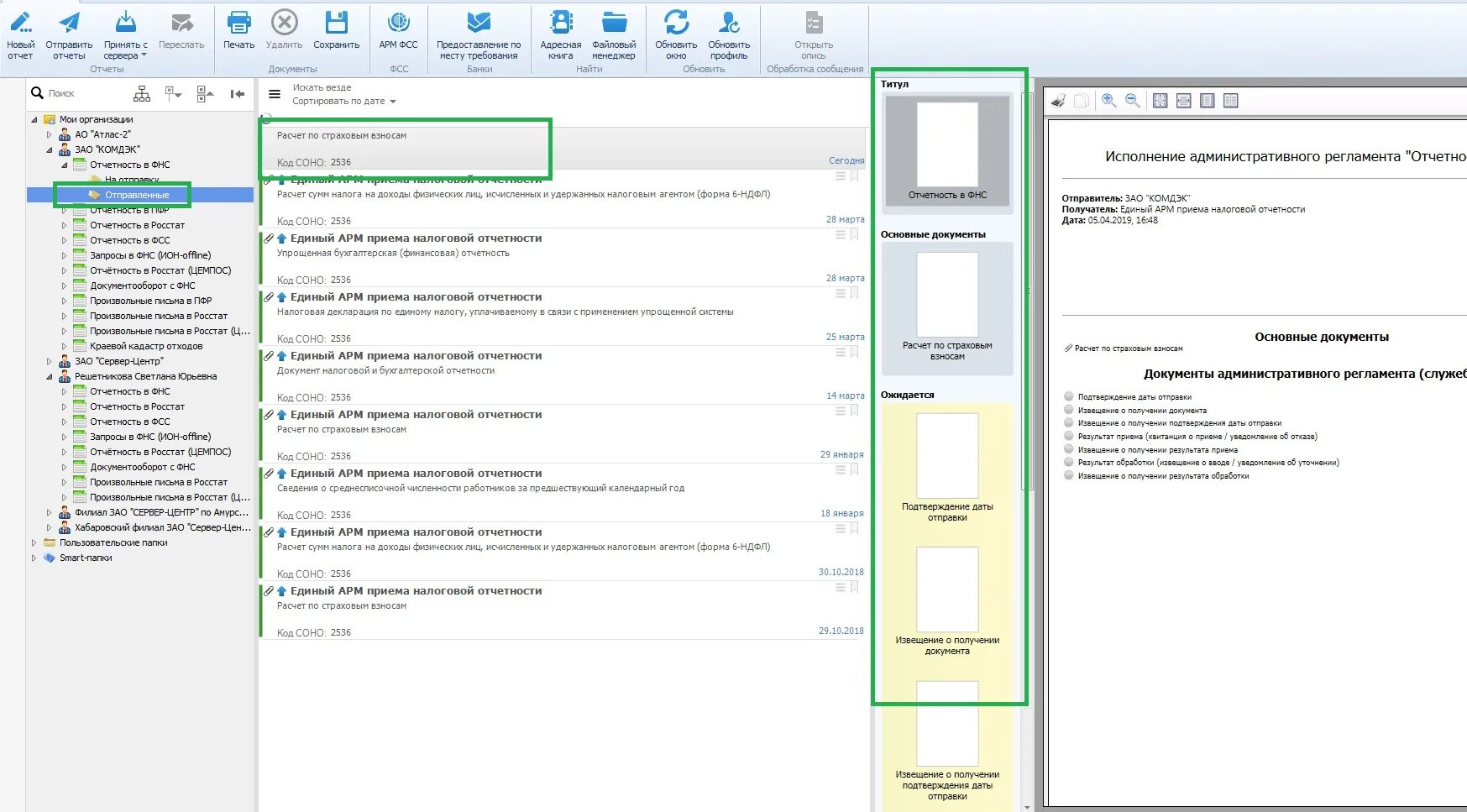Select На отправку folder in tree
Screen dimensions: 1467x812
[x=132, y=180]
